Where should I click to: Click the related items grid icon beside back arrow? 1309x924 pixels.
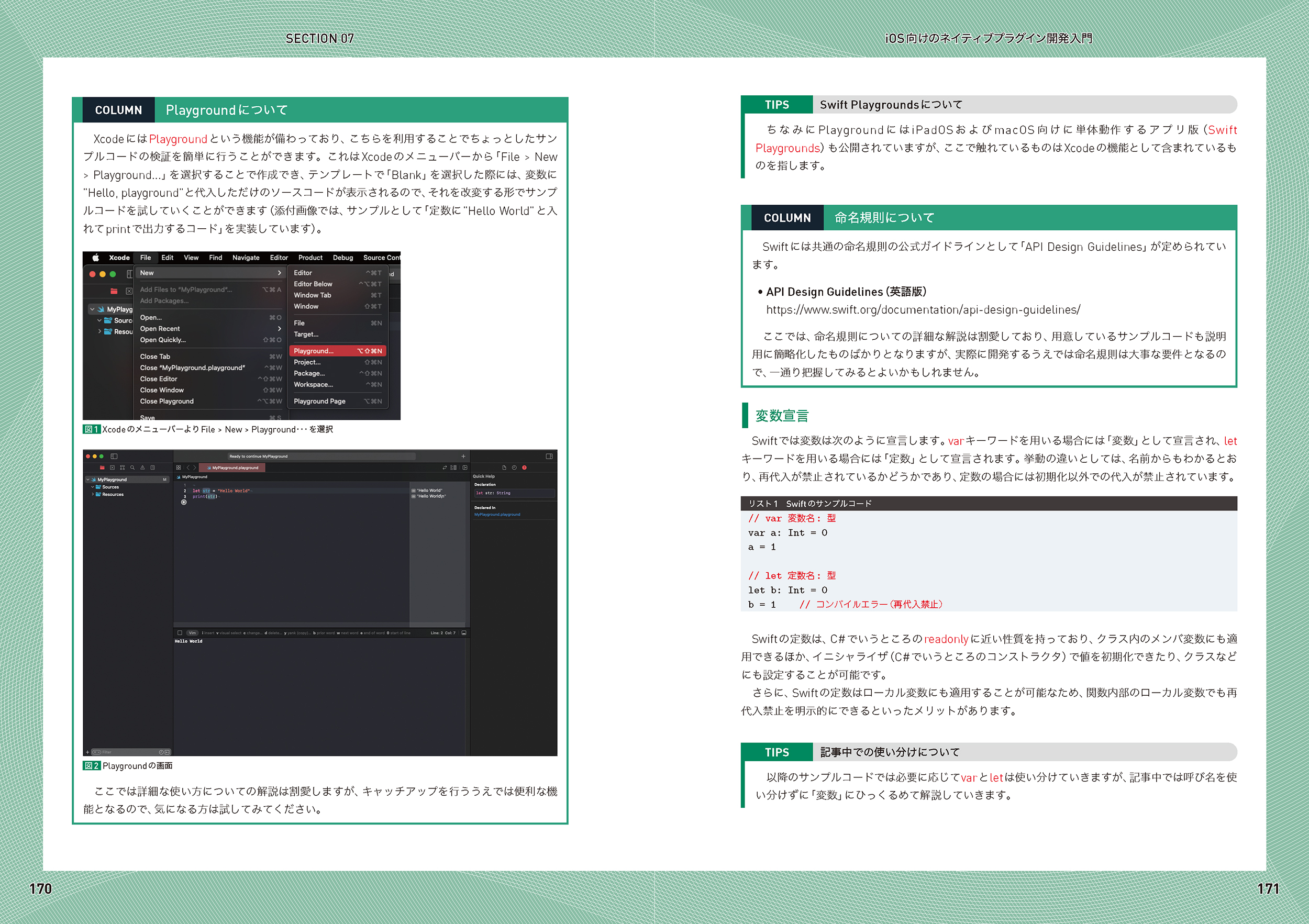coord(179,467)
